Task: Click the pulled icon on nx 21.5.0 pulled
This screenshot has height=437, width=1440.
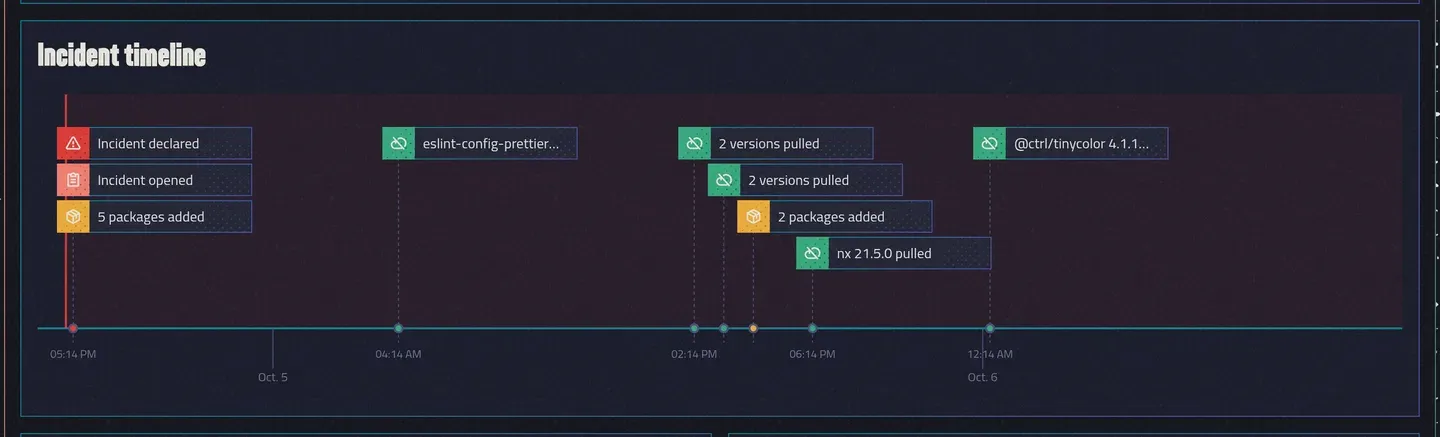Action: (x=812, y=253)
